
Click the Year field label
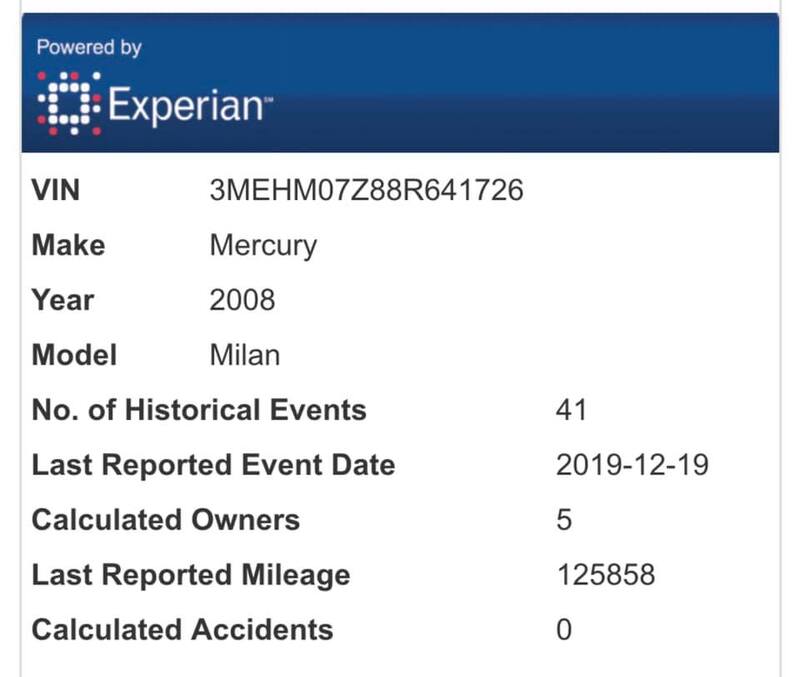[63, 300]
